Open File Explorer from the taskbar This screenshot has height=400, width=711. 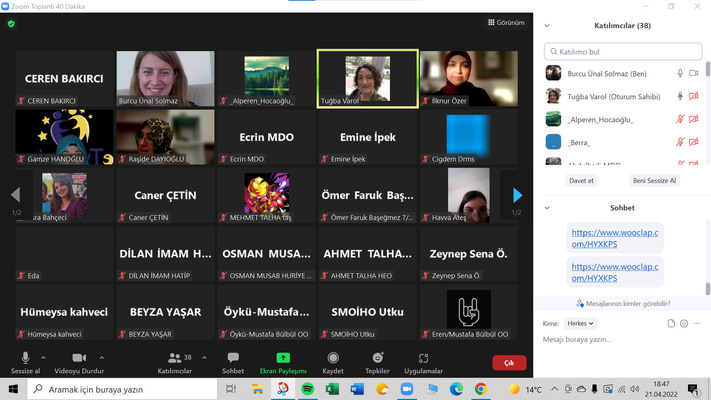258,389
